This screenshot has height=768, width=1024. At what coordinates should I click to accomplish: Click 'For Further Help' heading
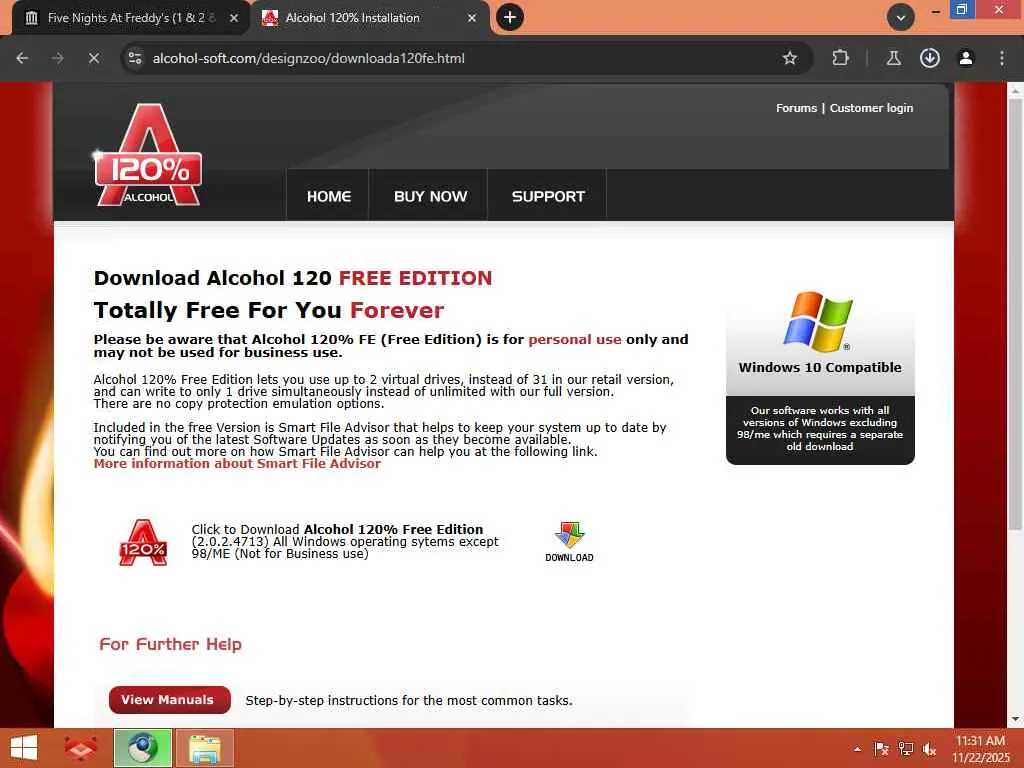point(170,644)
